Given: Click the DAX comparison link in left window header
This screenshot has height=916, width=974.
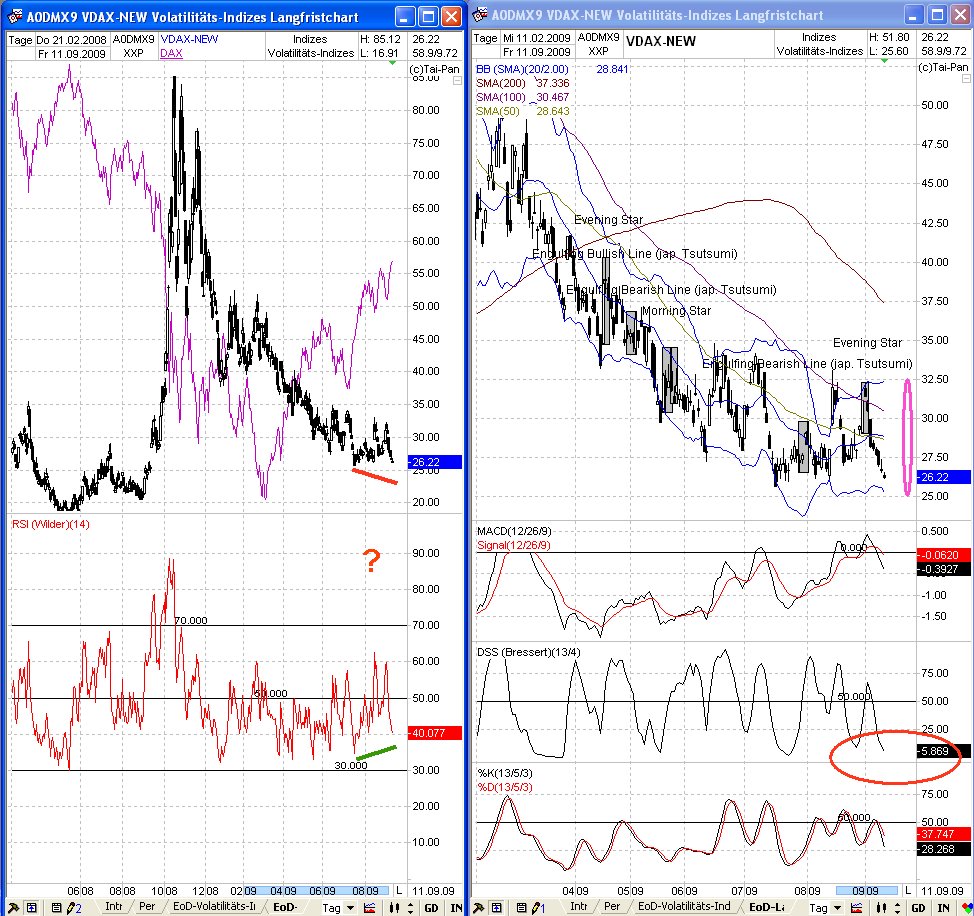Looking at the screenshot, I should click(x=171, y=53).
